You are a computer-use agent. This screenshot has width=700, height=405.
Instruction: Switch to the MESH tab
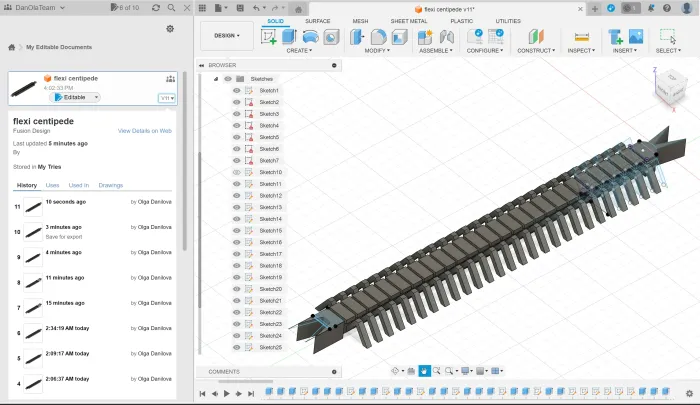pos(360,21)
